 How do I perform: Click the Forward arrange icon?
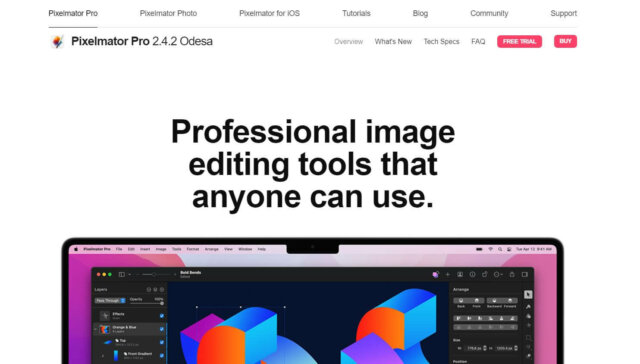(510, 301)
